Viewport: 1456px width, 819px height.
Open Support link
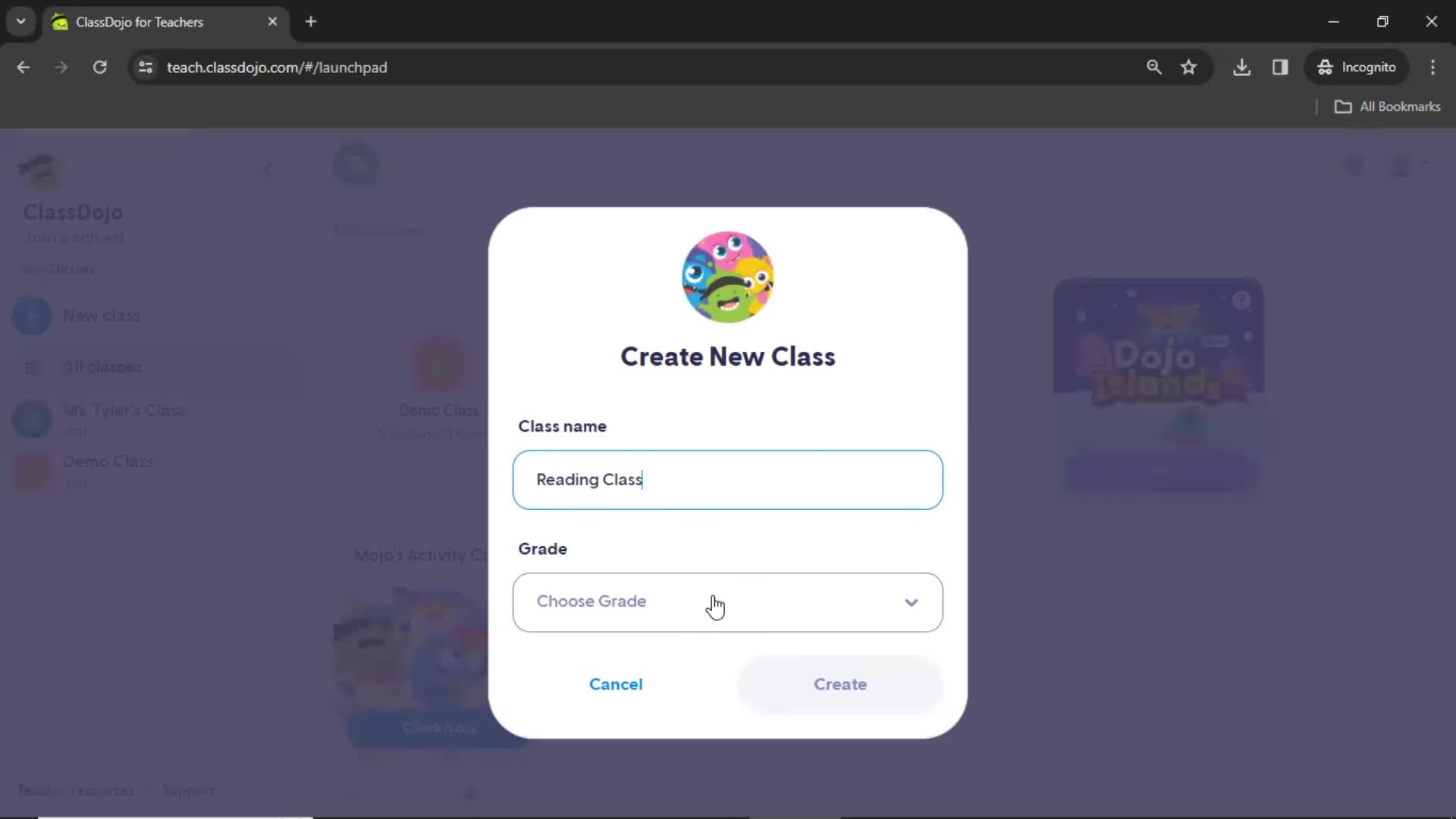pos(188,790)
